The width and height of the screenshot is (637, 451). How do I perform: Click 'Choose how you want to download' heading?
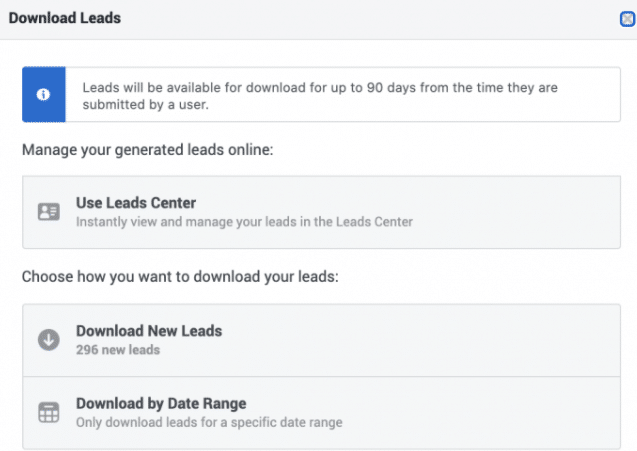point(180,277)
